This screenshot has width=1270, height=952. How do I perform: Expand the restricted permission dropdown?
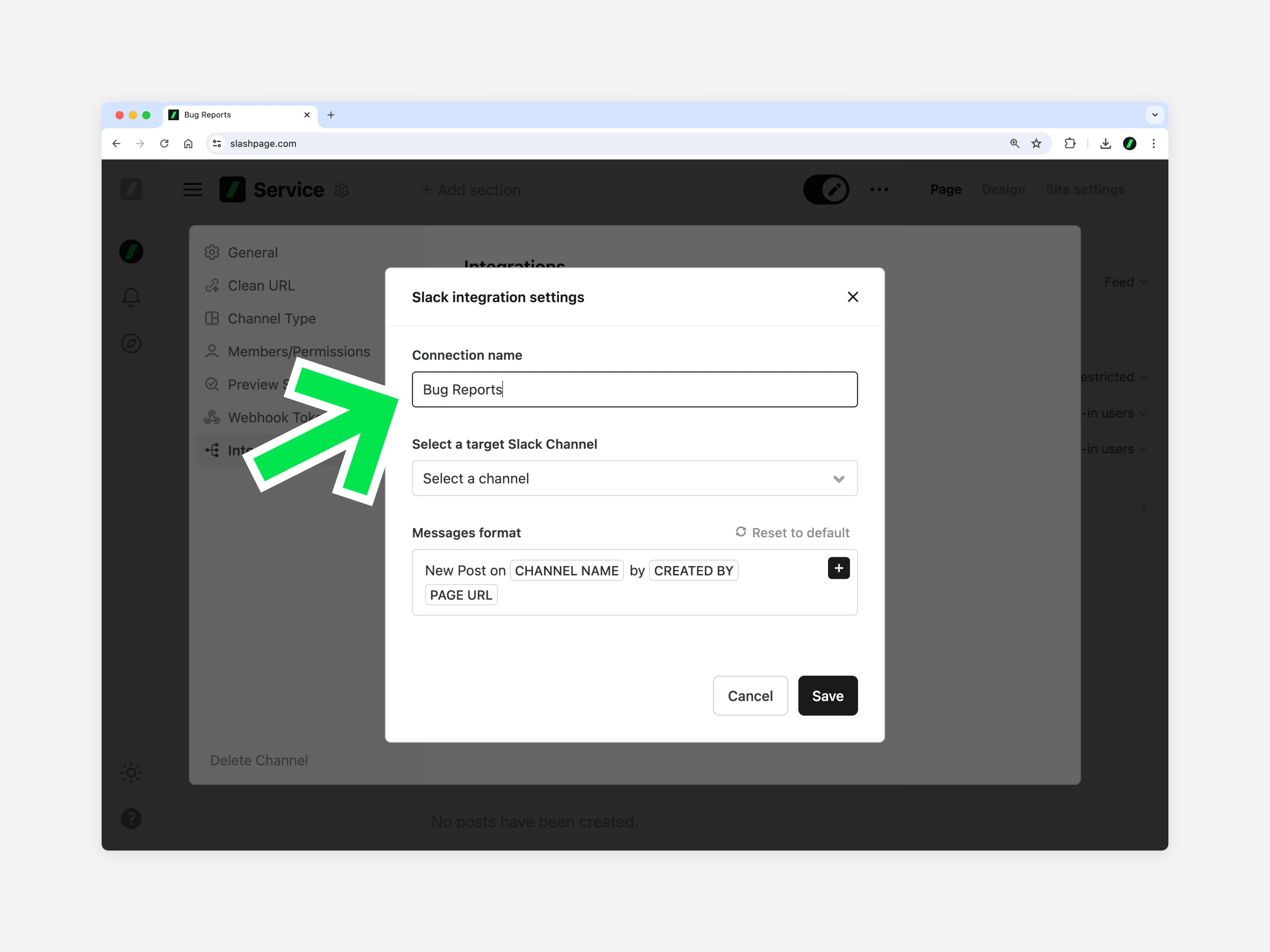1114,377
